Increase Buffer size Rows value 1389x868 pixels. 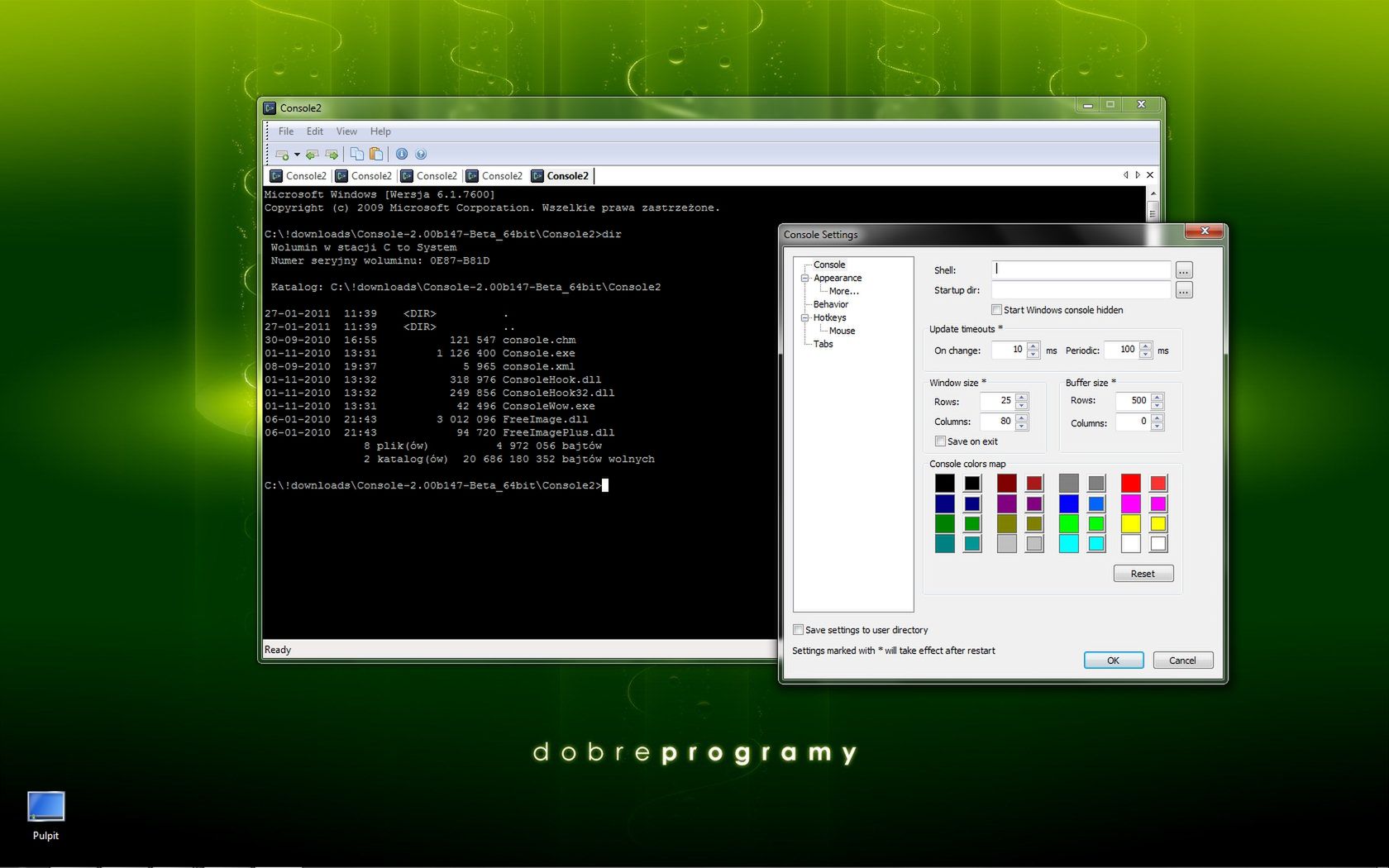click(x=1157, y=397)
